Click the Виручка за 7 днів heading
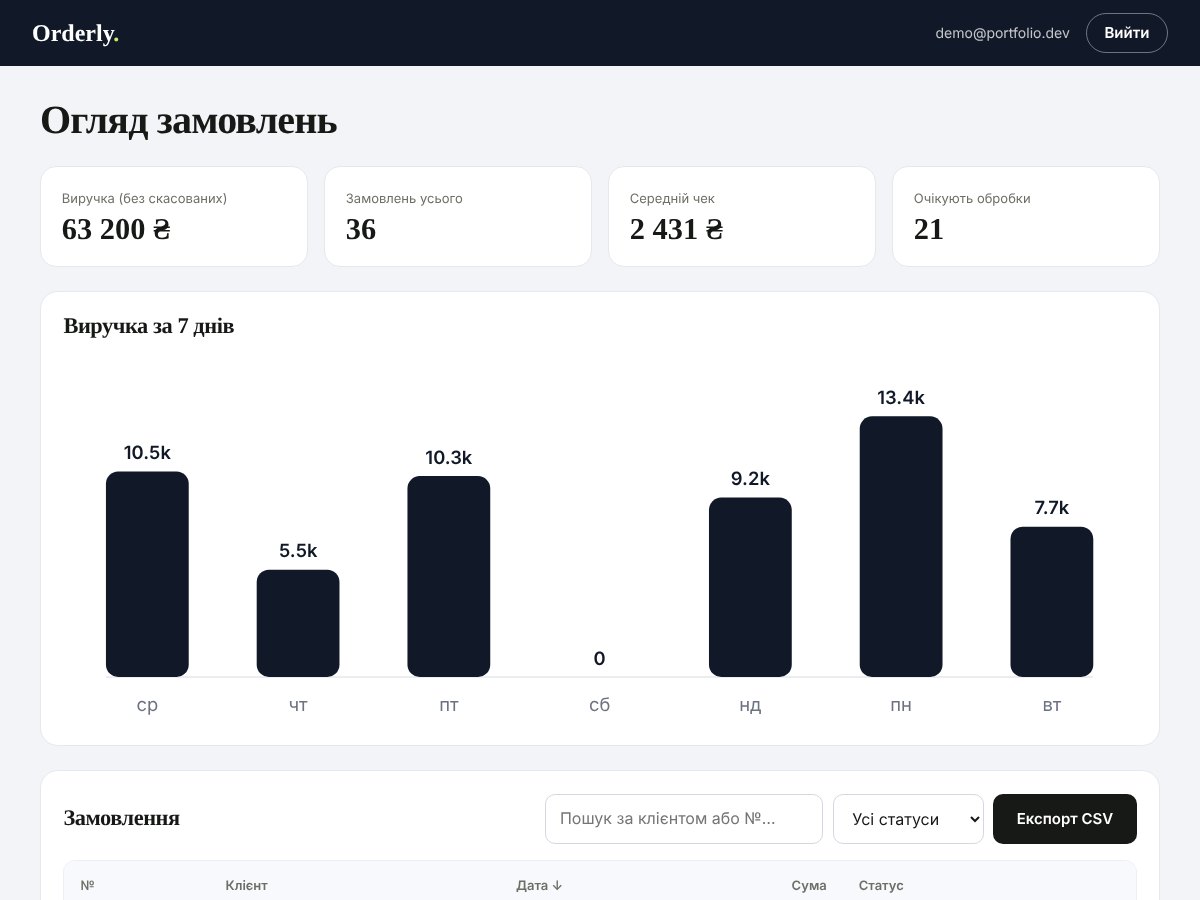 [x=149, y=326]
